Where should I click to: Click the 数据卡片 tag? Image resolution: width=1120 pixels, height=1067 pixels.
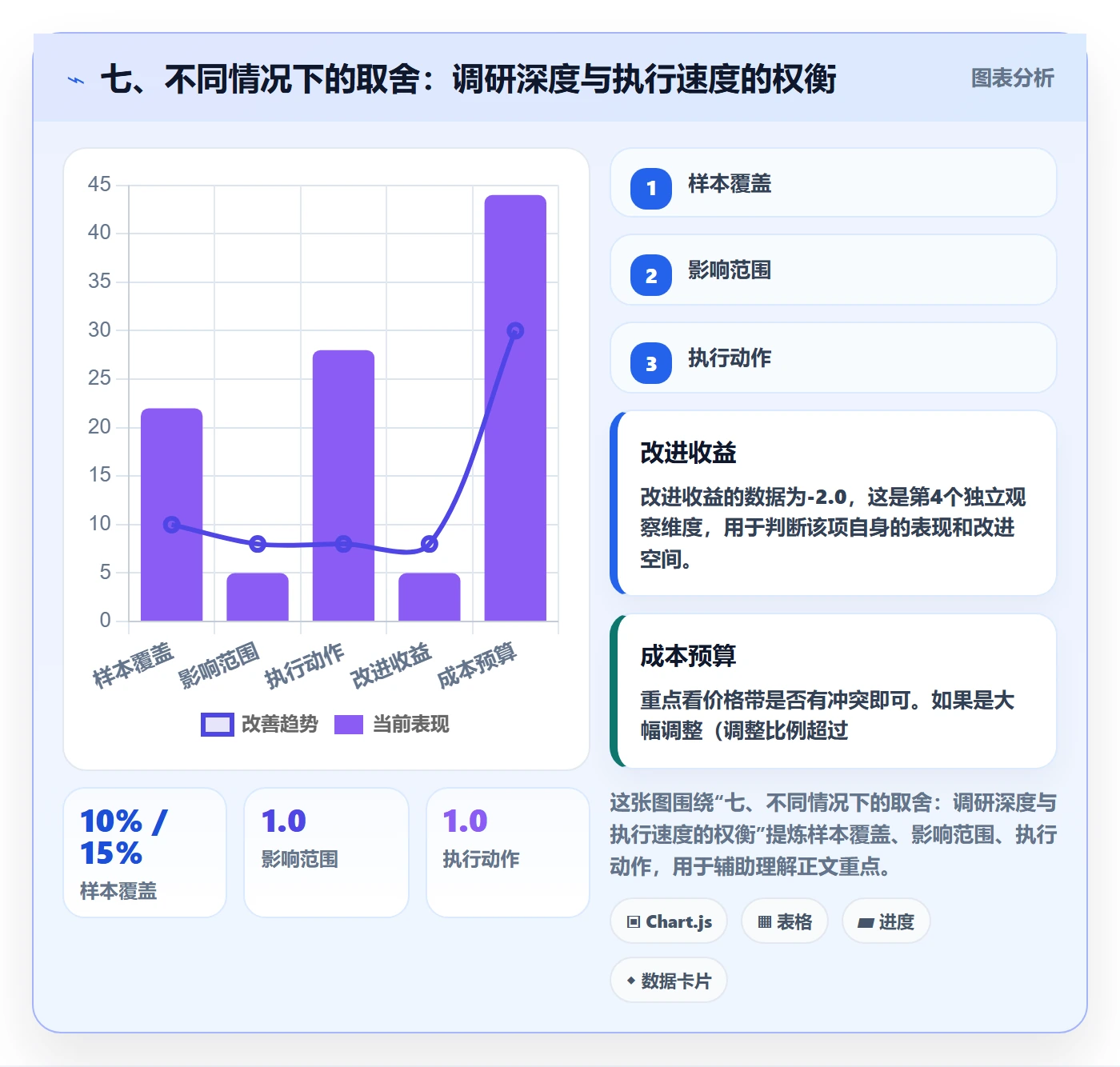click(669, 981)
